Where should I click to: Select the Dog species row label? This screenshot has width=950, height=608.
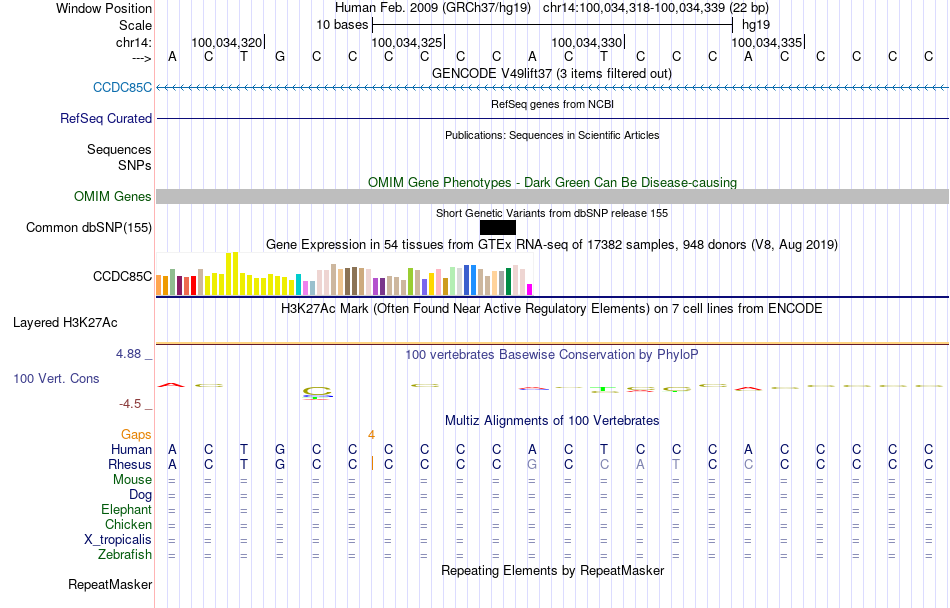(141, 495)
